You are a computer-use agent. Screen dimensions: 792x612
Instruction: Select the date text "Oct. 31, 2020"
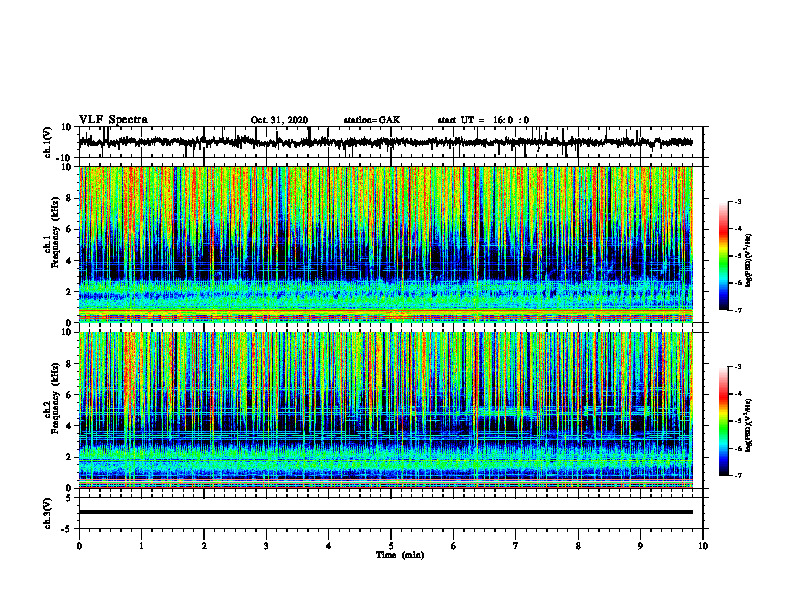[279, 120]
